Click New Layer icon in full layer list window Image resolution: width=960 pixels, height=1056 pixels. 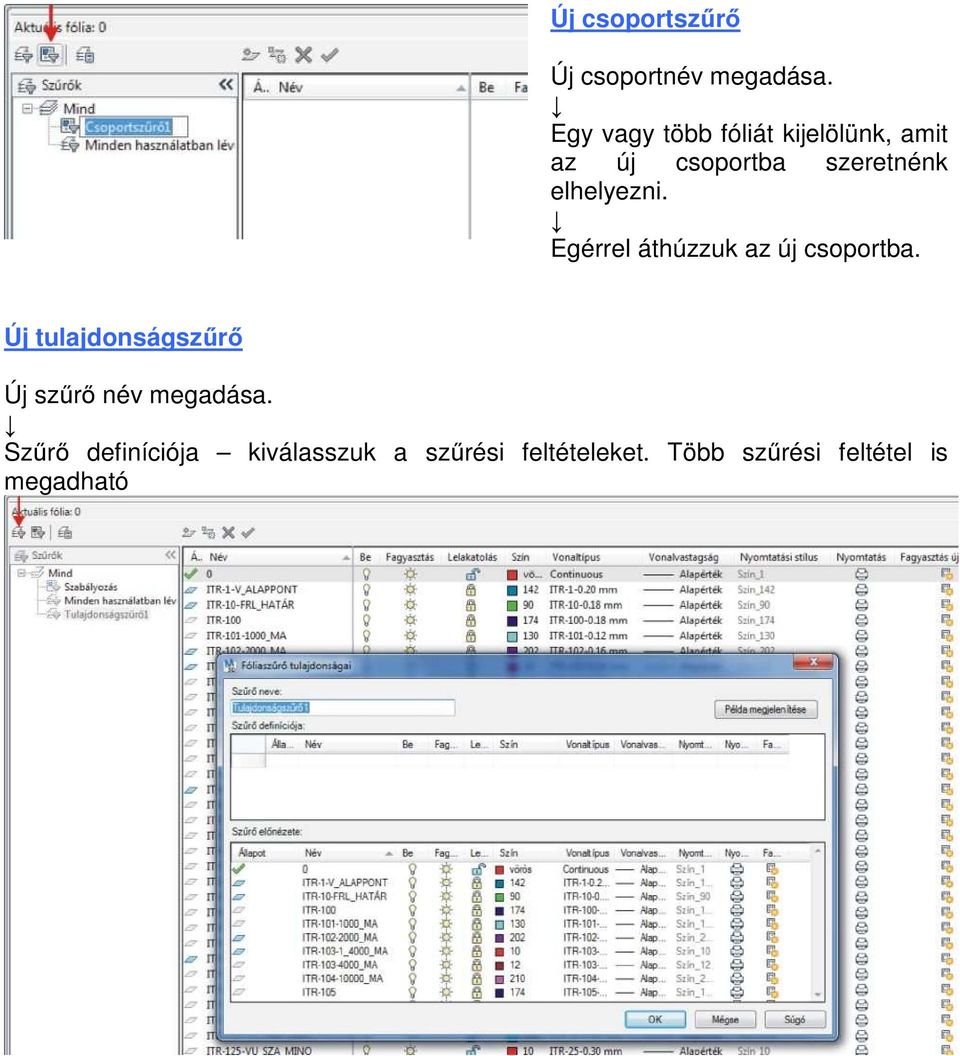coord(189,533)
